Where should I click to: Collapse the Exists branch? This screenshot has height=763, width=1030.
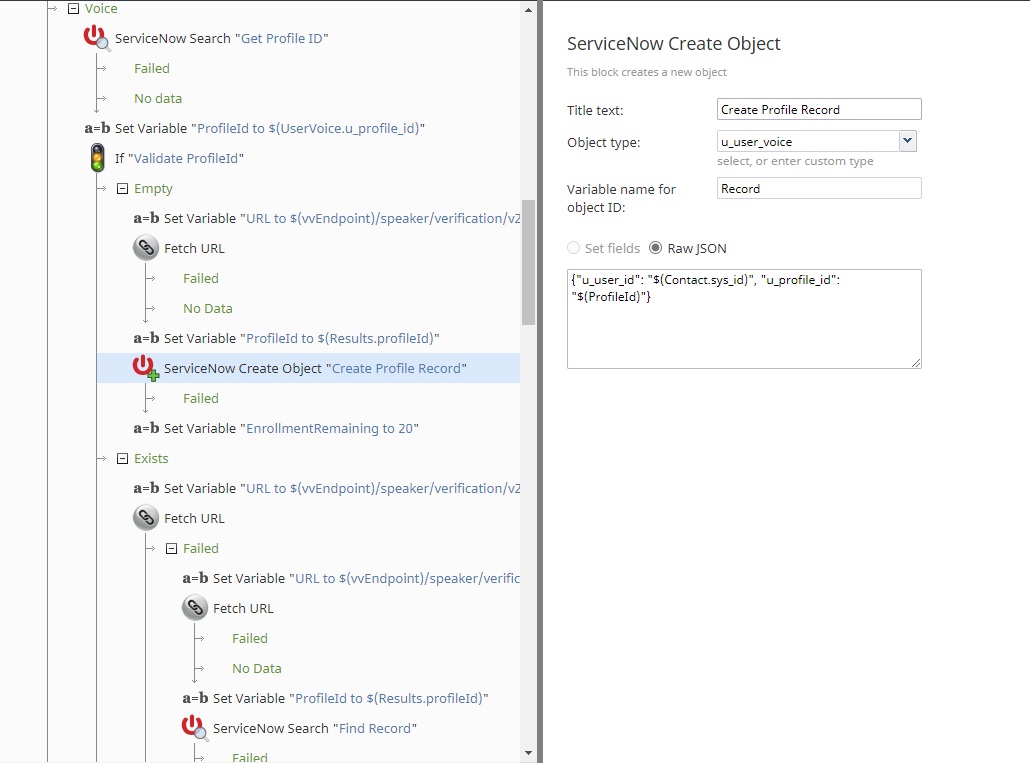[x=122, y=458]
